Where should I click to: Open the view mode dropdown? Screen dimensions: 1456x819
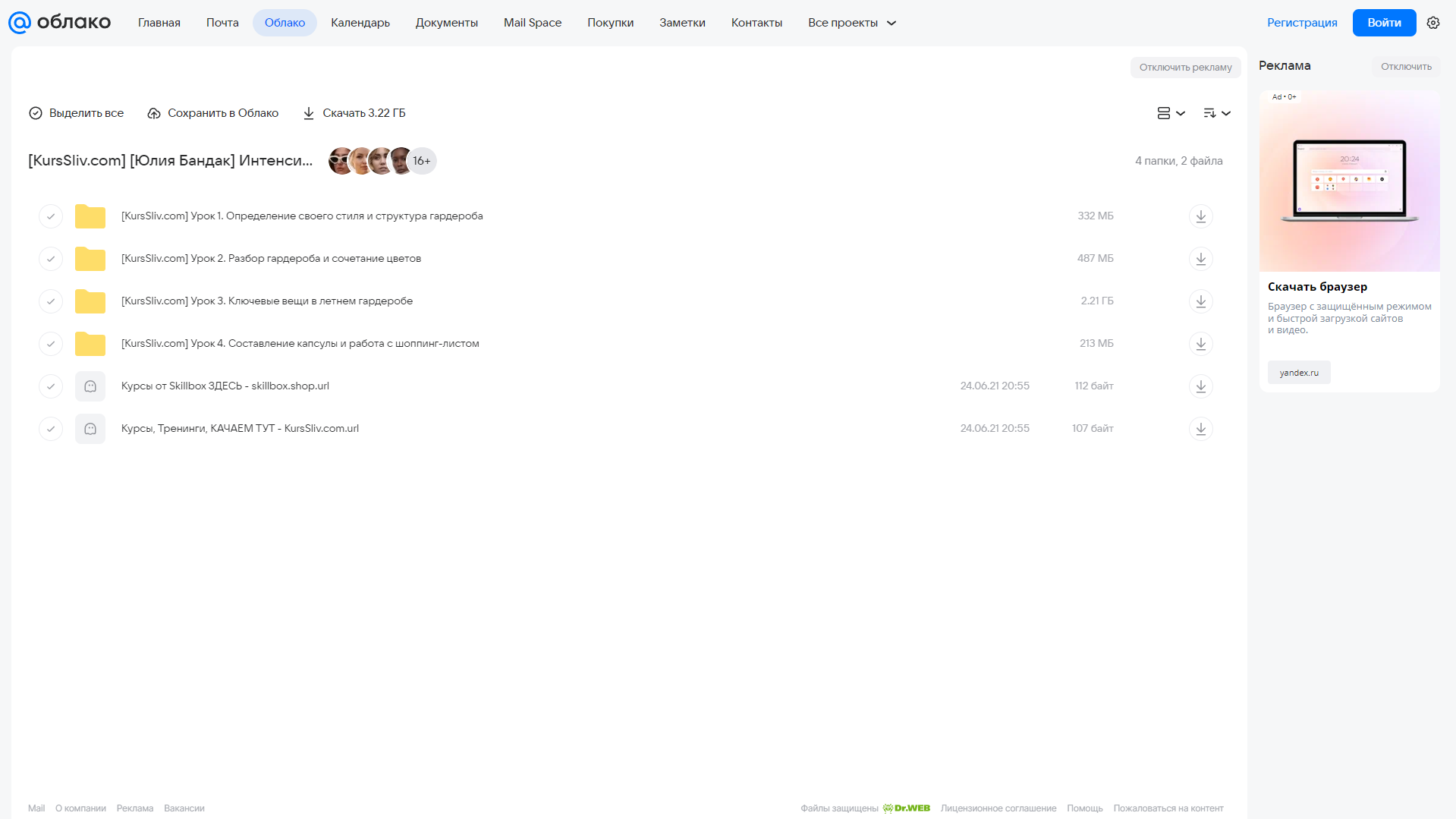click(x=1171, y=113)
